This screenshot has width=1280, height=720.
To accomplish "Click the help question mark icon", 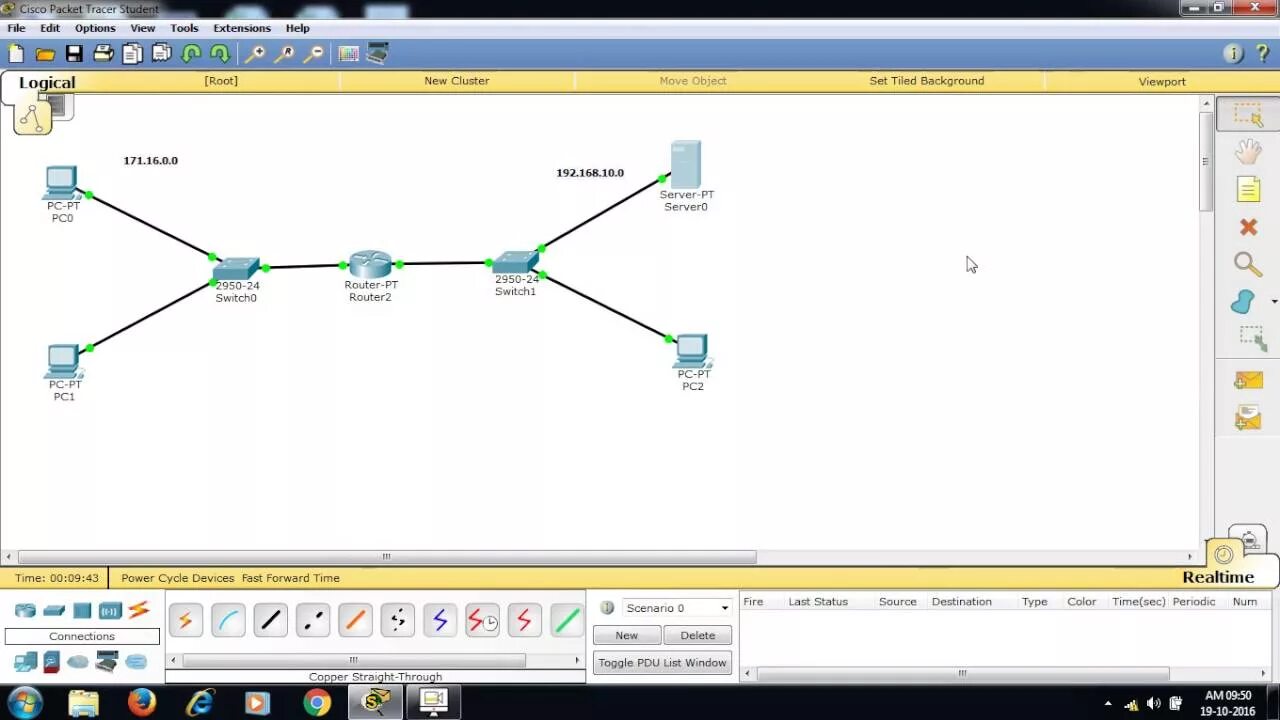I will click(1262, 54).
